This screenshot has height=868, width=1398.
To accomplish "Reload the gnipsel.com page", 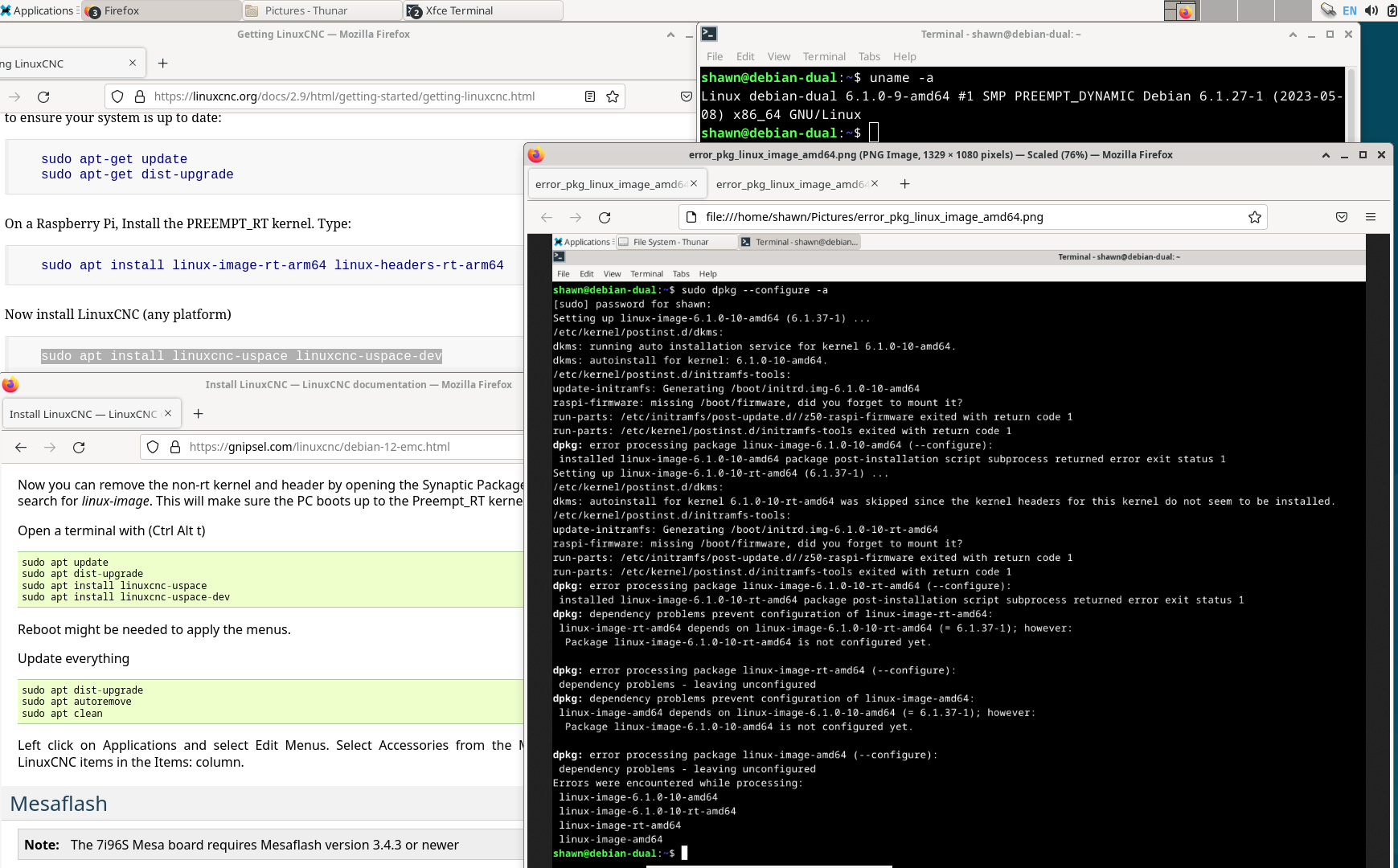I will click(x=79, y=447).
